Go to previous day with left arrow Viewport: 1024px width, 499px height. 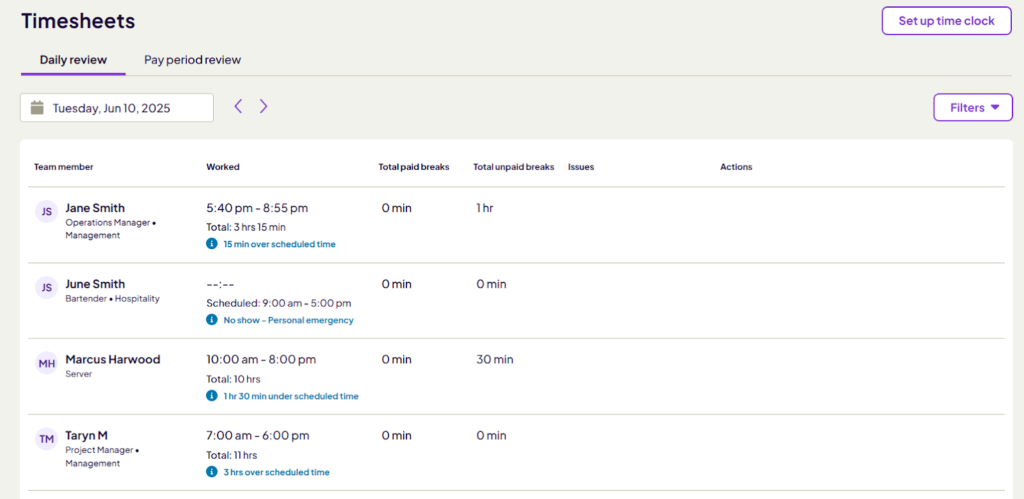pos(238,106)
